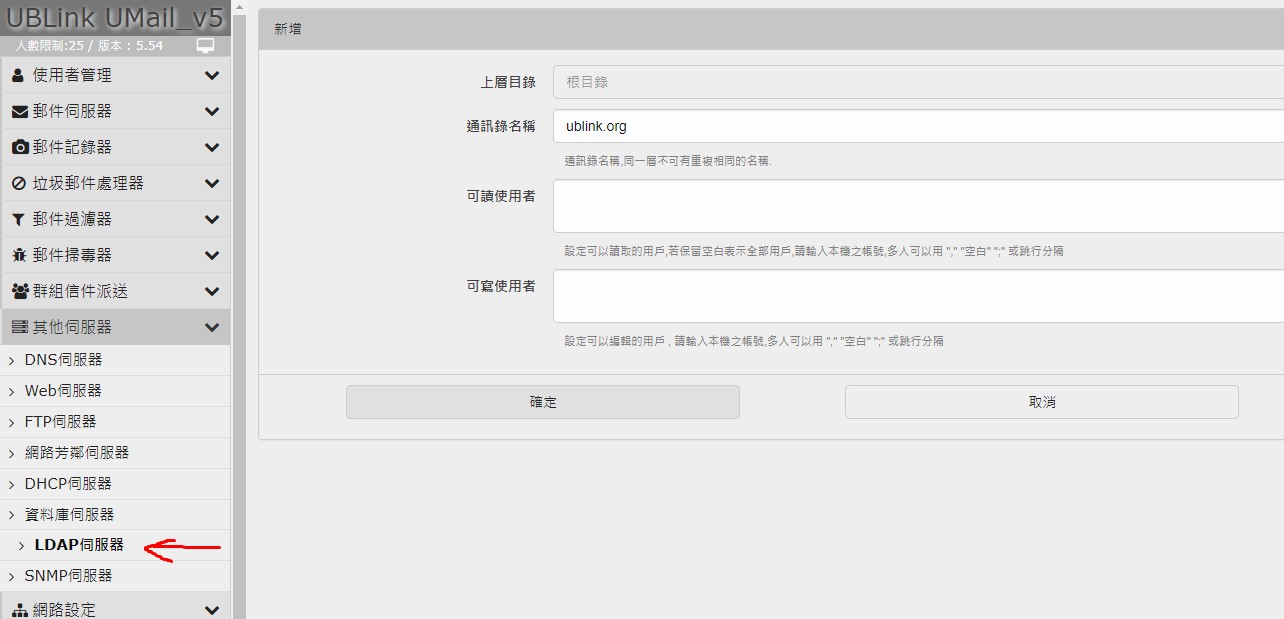Click the server icon for 其他伺服器
The width and height of the screenshot is (1284, 619).
[19, 328]
